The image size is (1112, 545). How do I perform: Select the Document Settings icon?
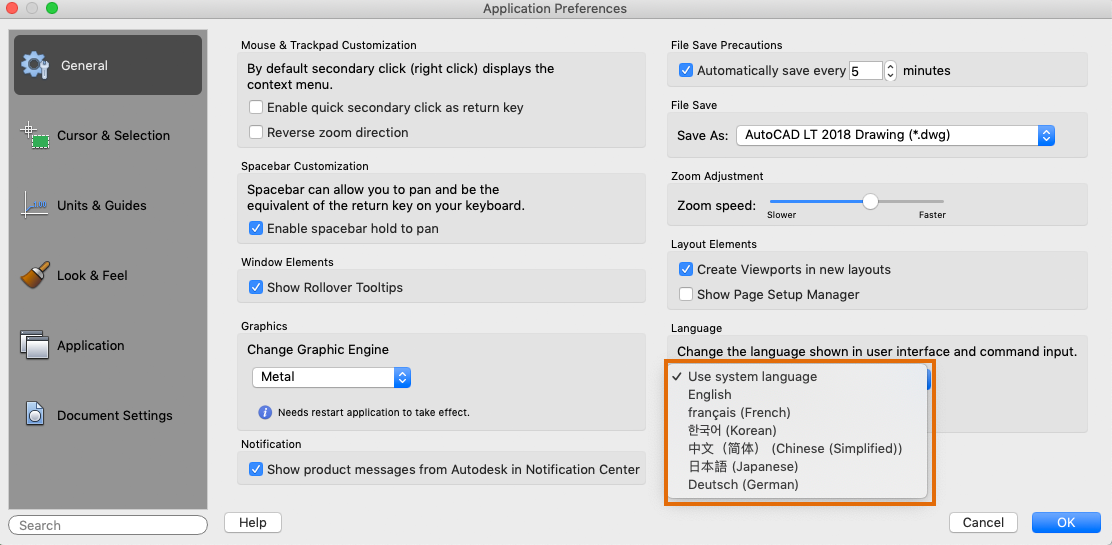(x=35, y=415)
